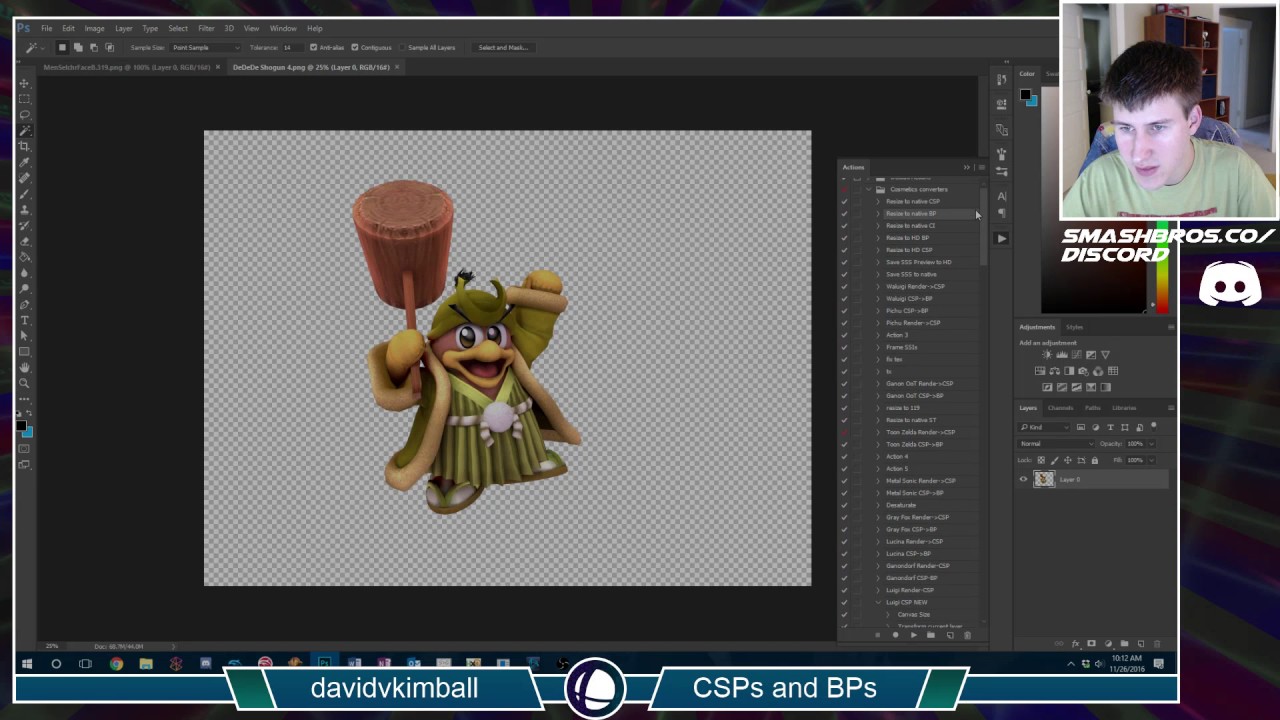This screenshot has height=720, width=1280.
Task: Select the Rectangle shape tool
Action: 24,352
